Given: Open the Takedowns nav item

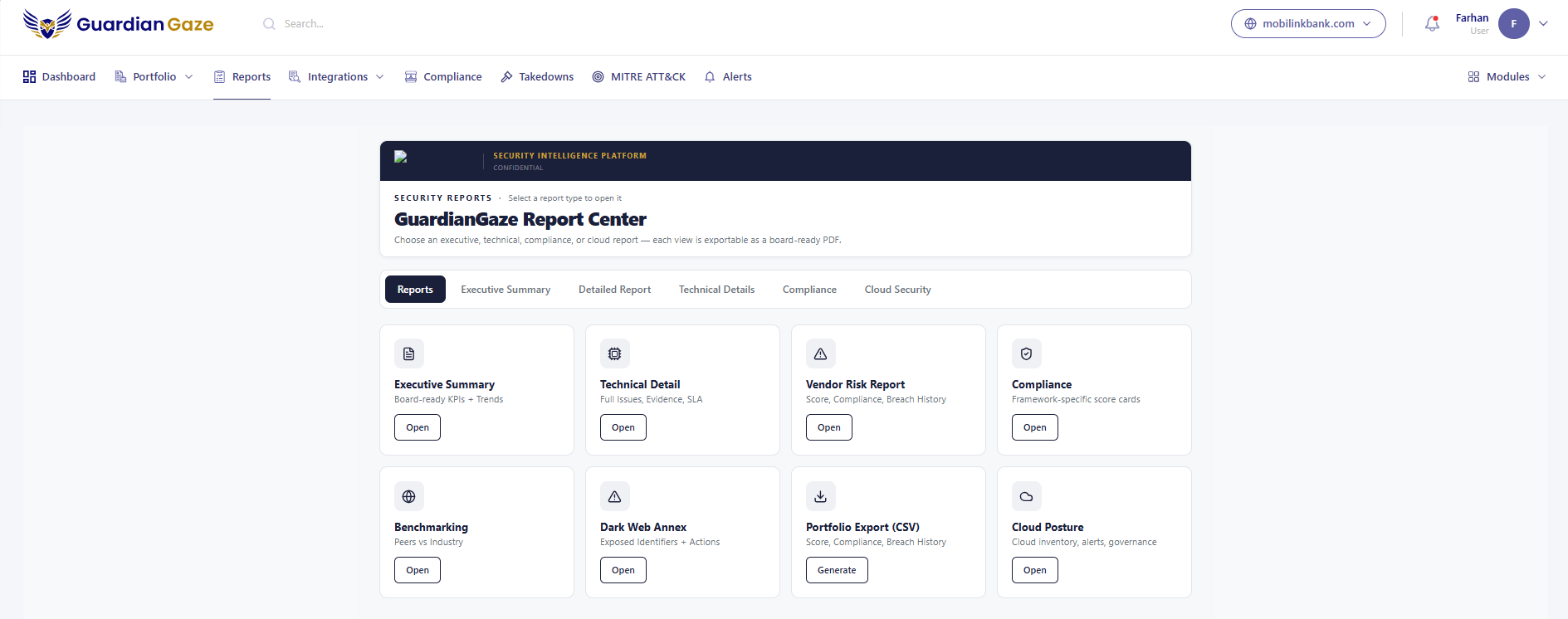Looking at the screenshot, I should [537, 77].
